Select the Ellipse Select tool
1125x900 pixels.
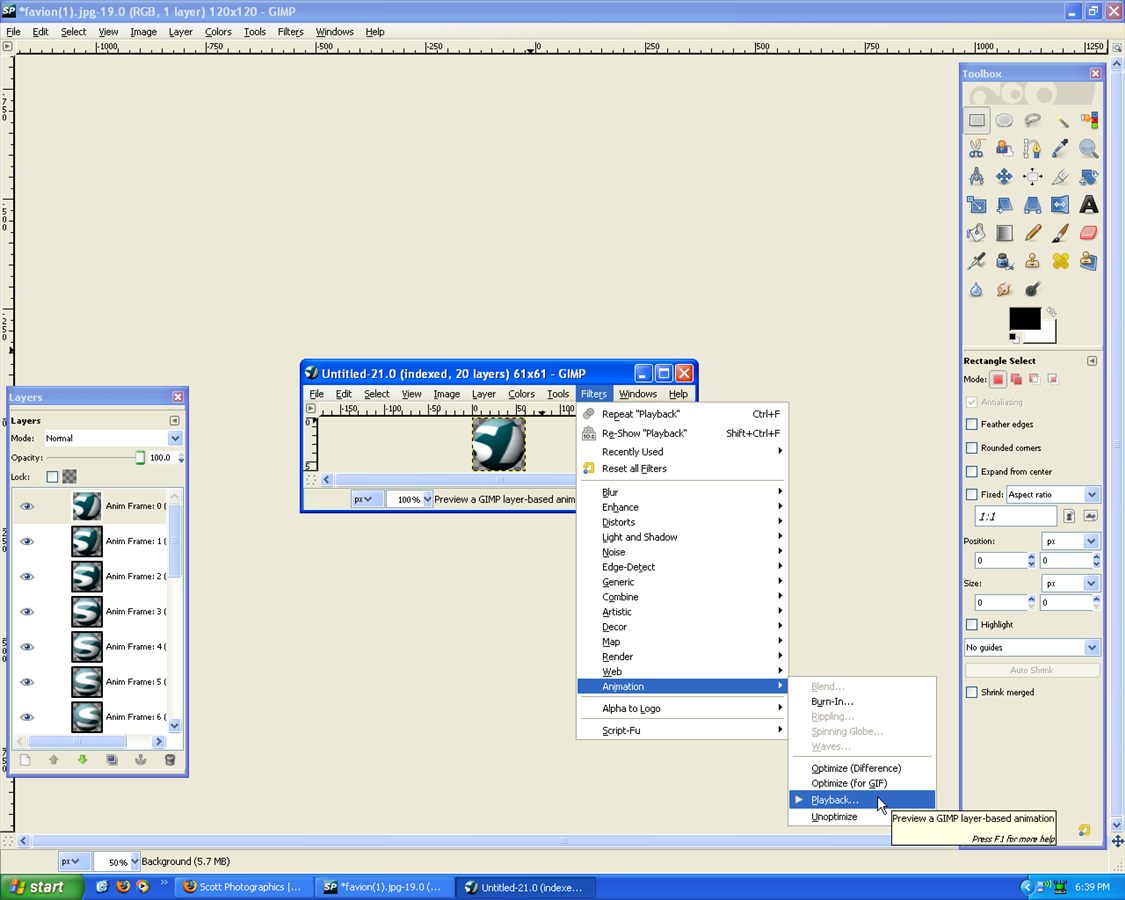(x=1004, y=121)
